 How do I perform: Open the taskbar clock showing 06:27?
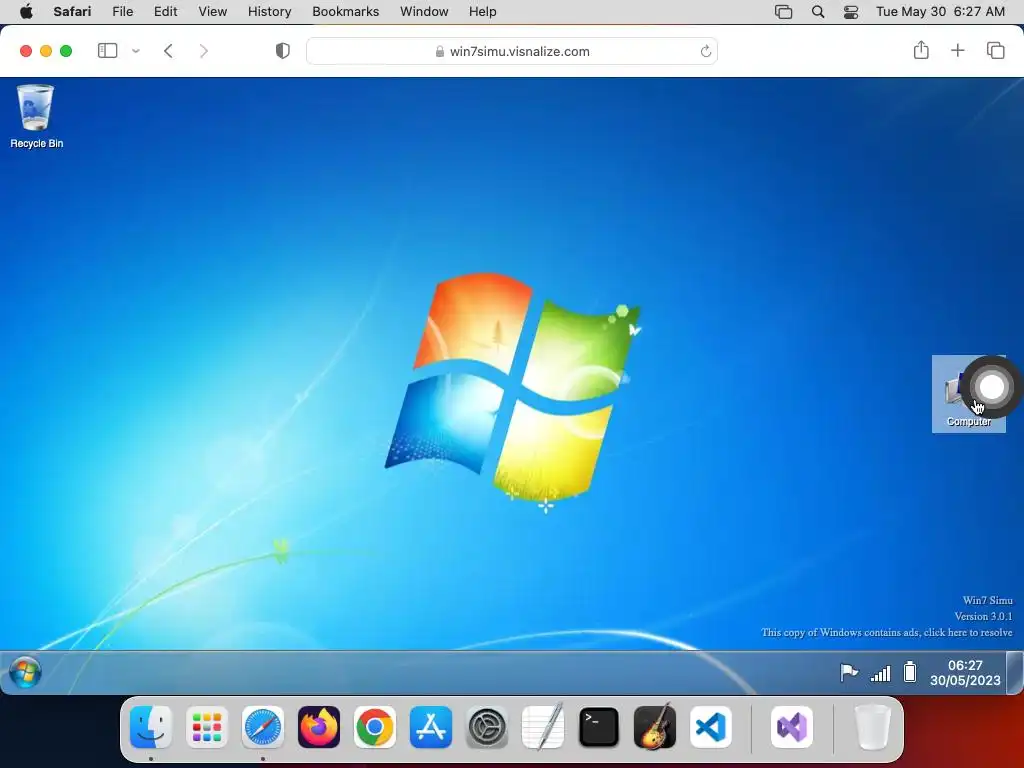tap(965, 673)
